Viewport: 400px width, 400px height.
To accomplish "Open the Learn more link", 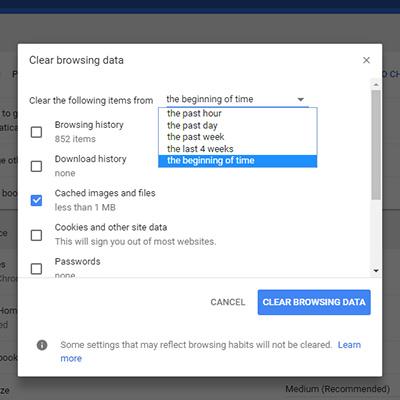I will tap(349, 345).
